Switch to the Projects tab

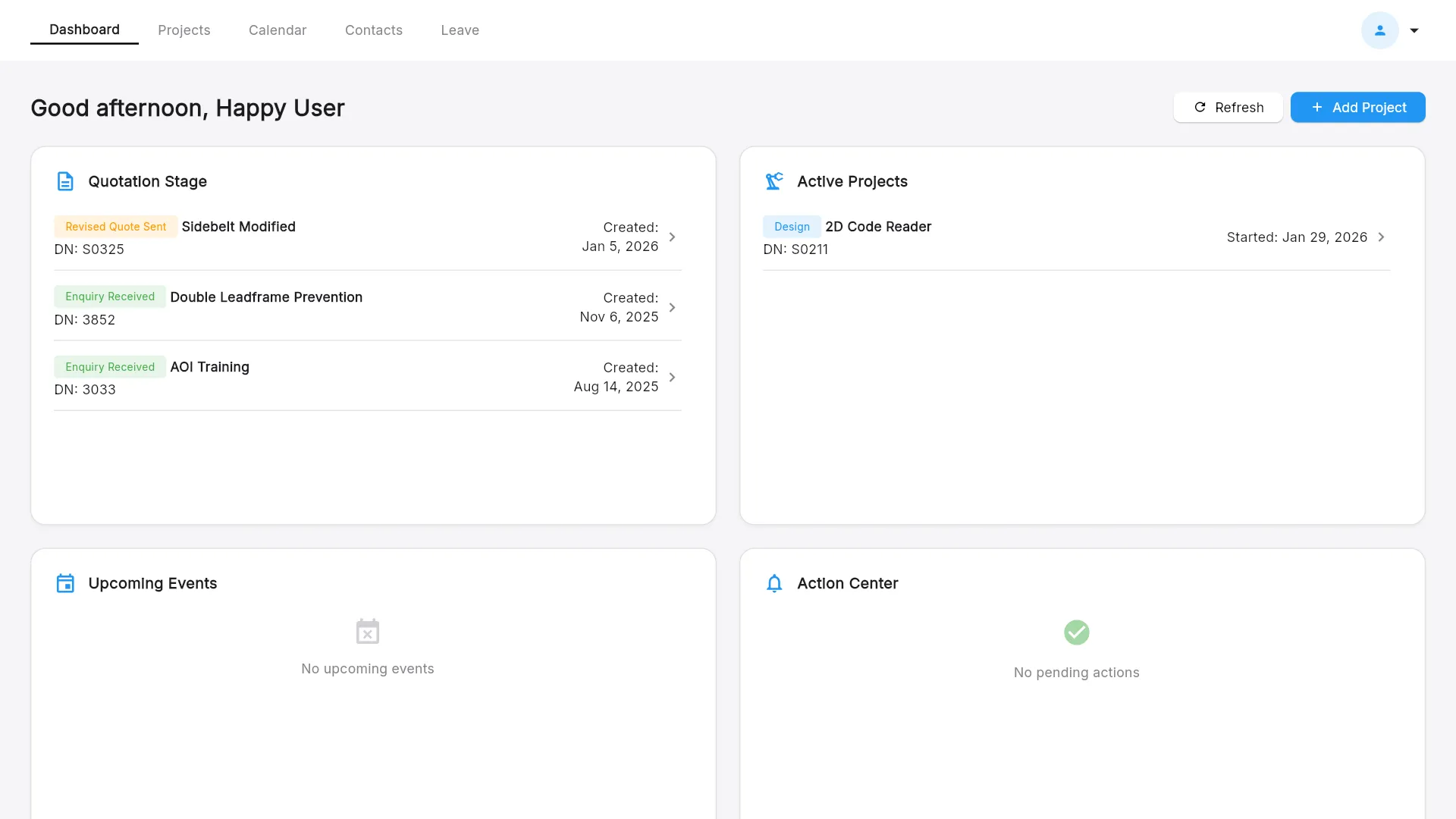184,30
